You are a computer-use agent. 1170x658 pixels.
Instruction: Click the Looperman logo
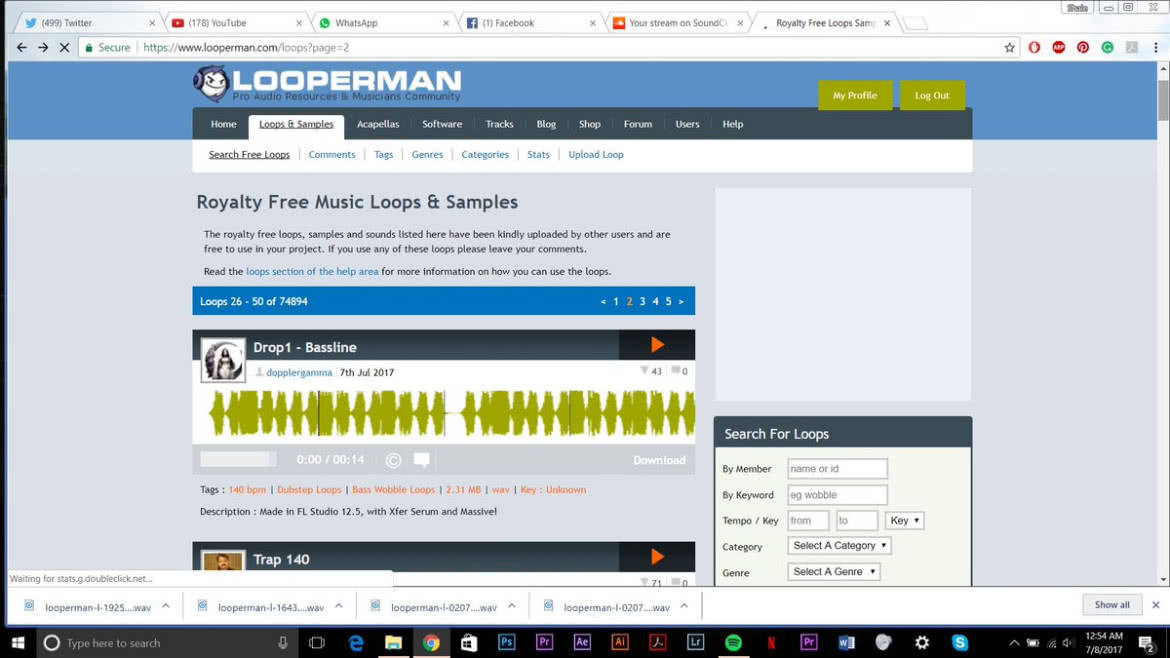327,84
